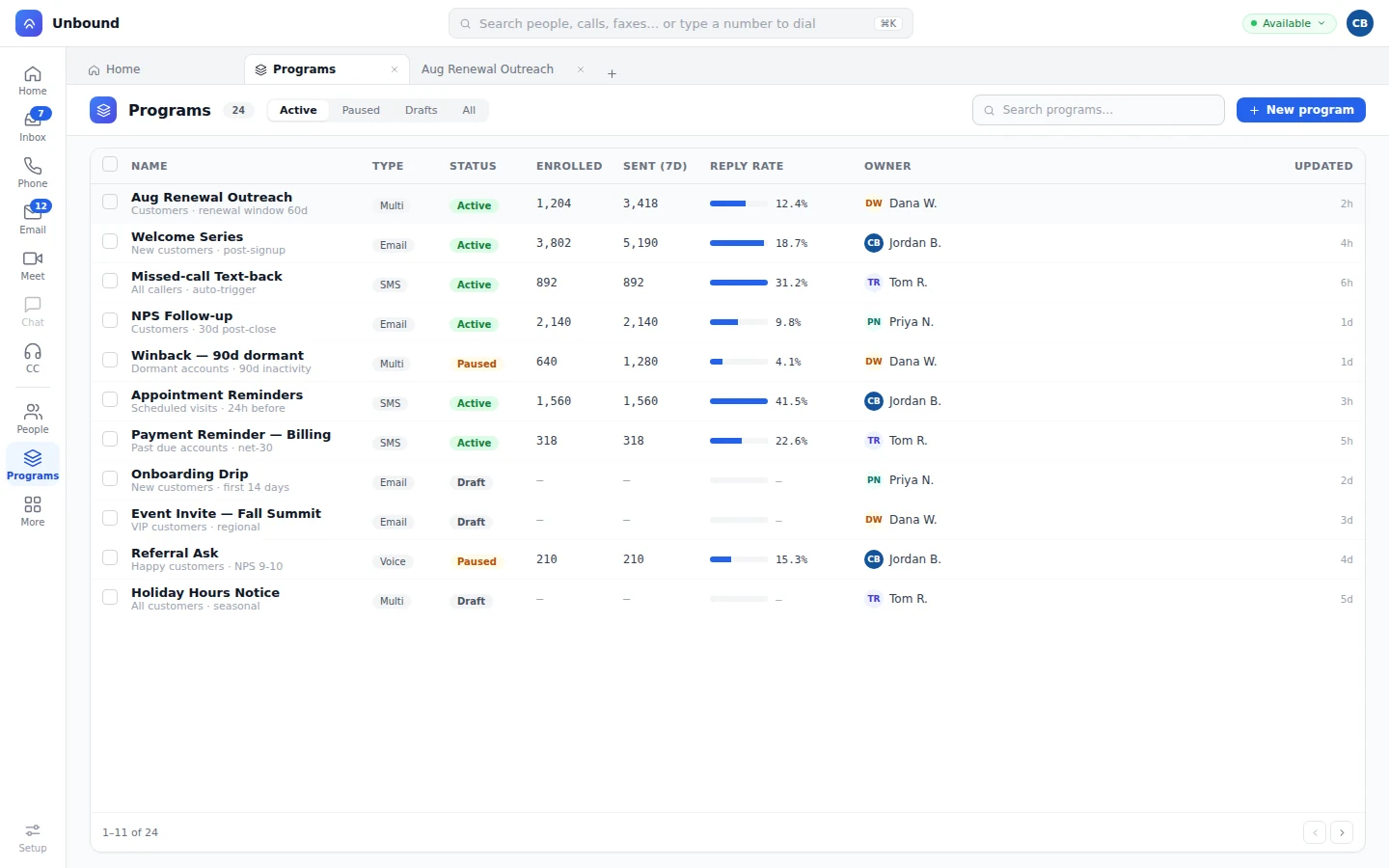This screenshot has width=1389, height=868.
Task: Tick the Missed-call Text-back checkbox
Action: coord(110,281)
